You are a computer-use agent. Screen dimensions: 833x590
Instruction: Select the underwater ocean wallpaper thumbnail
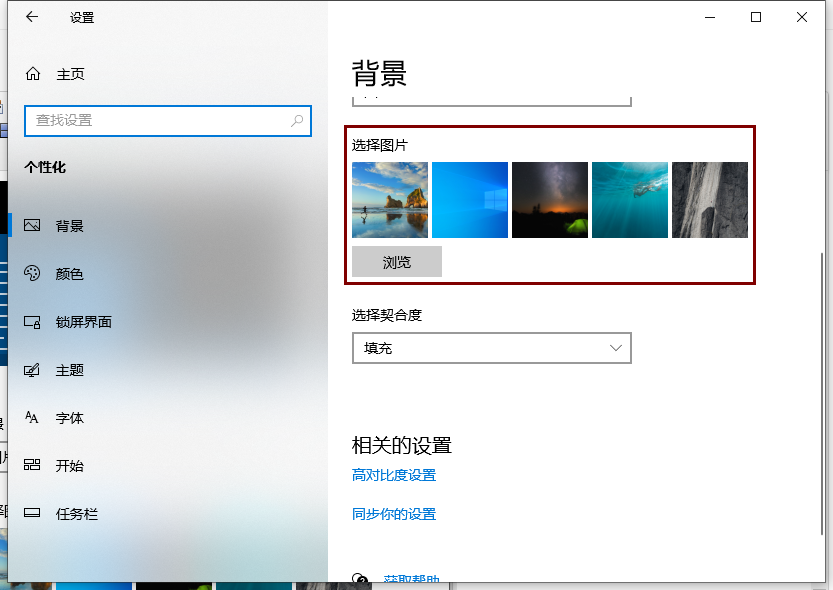coord(629,199)
